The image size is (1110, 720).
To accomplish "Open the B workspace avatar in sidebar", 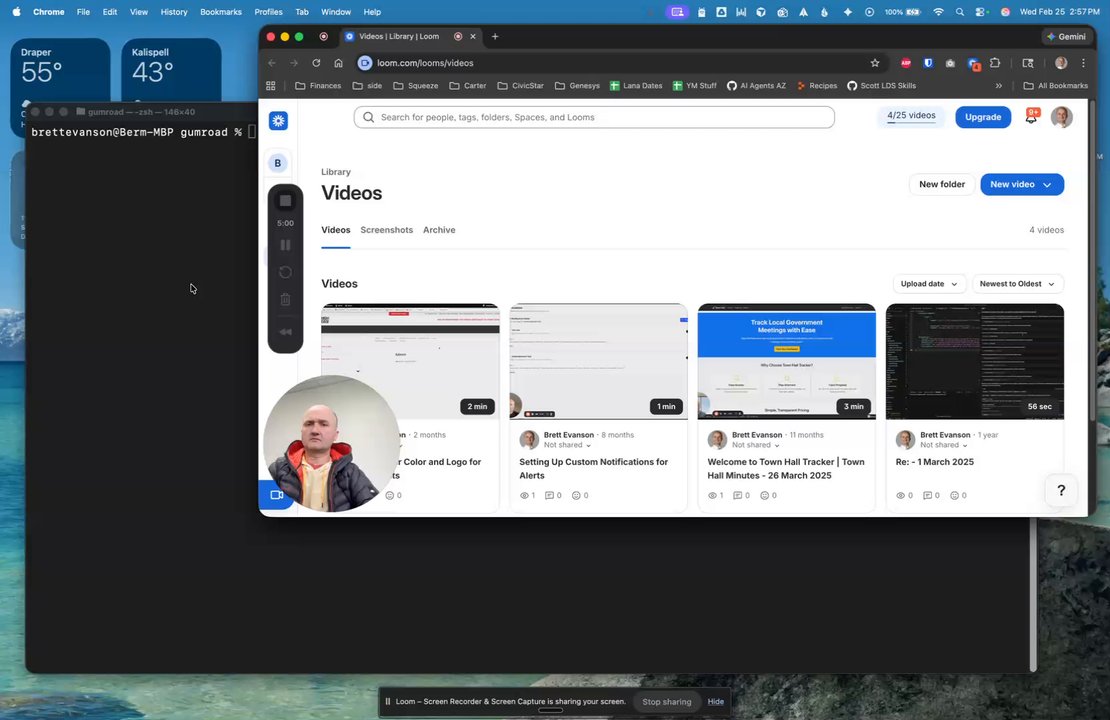I will tap(278, 163).
